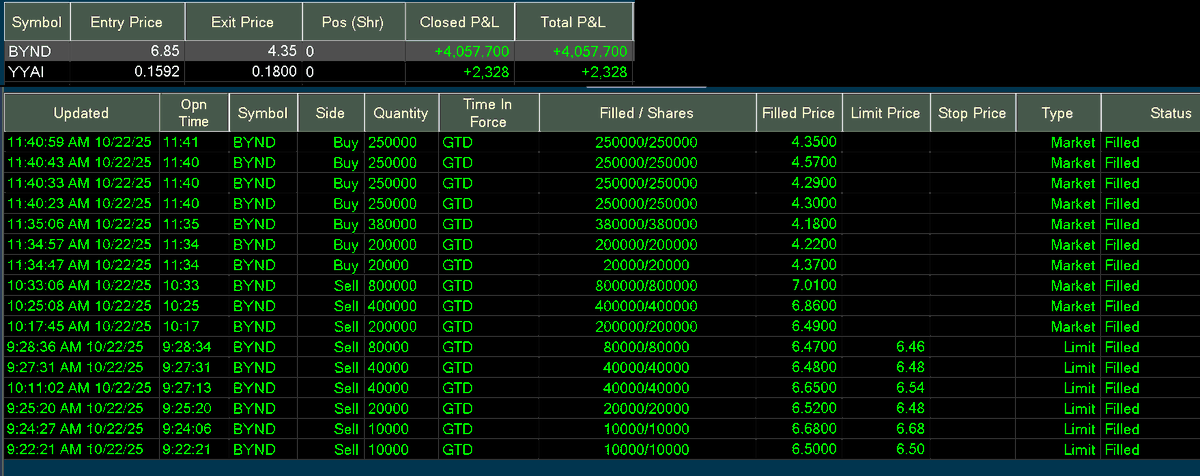Click BYND exit price 4.35
The image size is (1200, 476).
pyautogui.click(x=281, y=51)
